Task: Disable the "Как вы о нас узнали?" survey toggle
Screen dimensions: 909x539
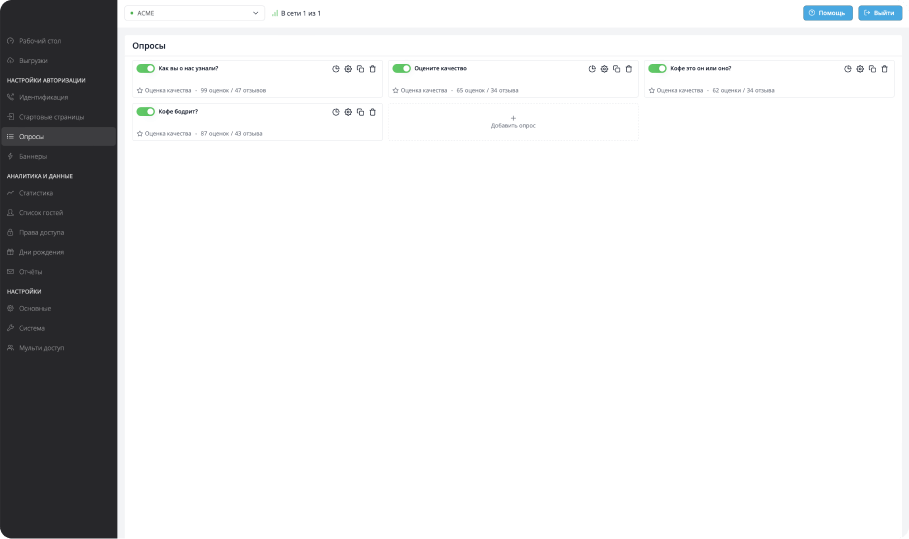Action: (x=145, y=69)
